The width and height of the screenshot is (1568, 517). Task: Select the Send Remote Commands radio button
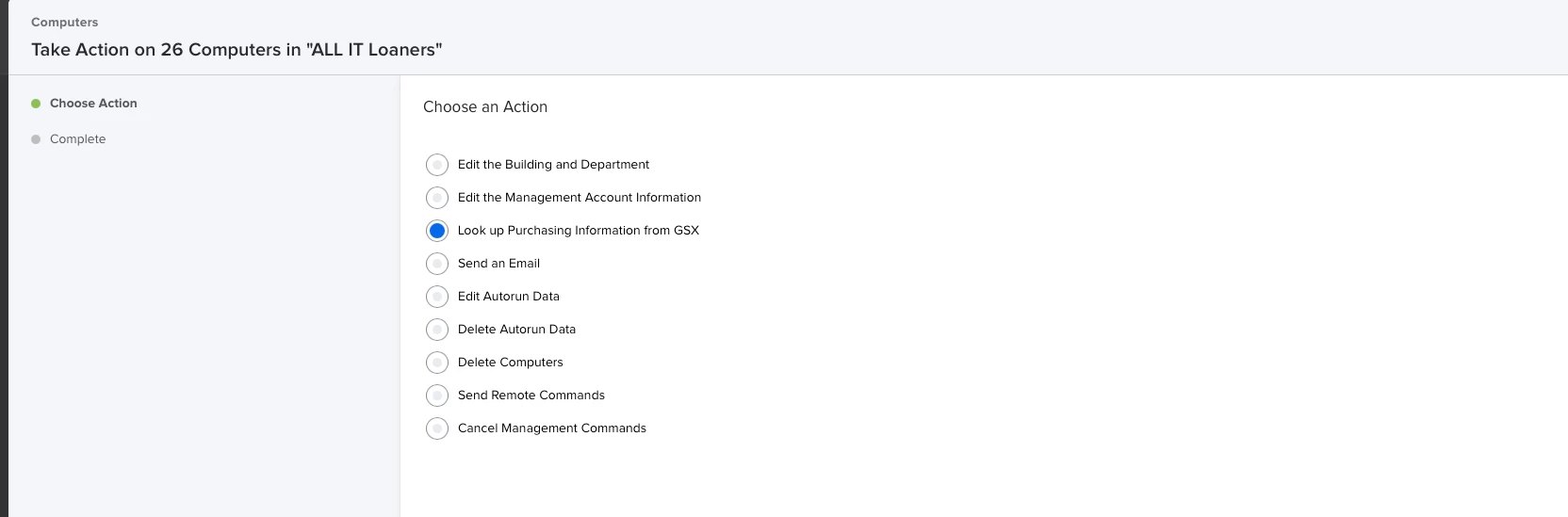pos(437,396)
